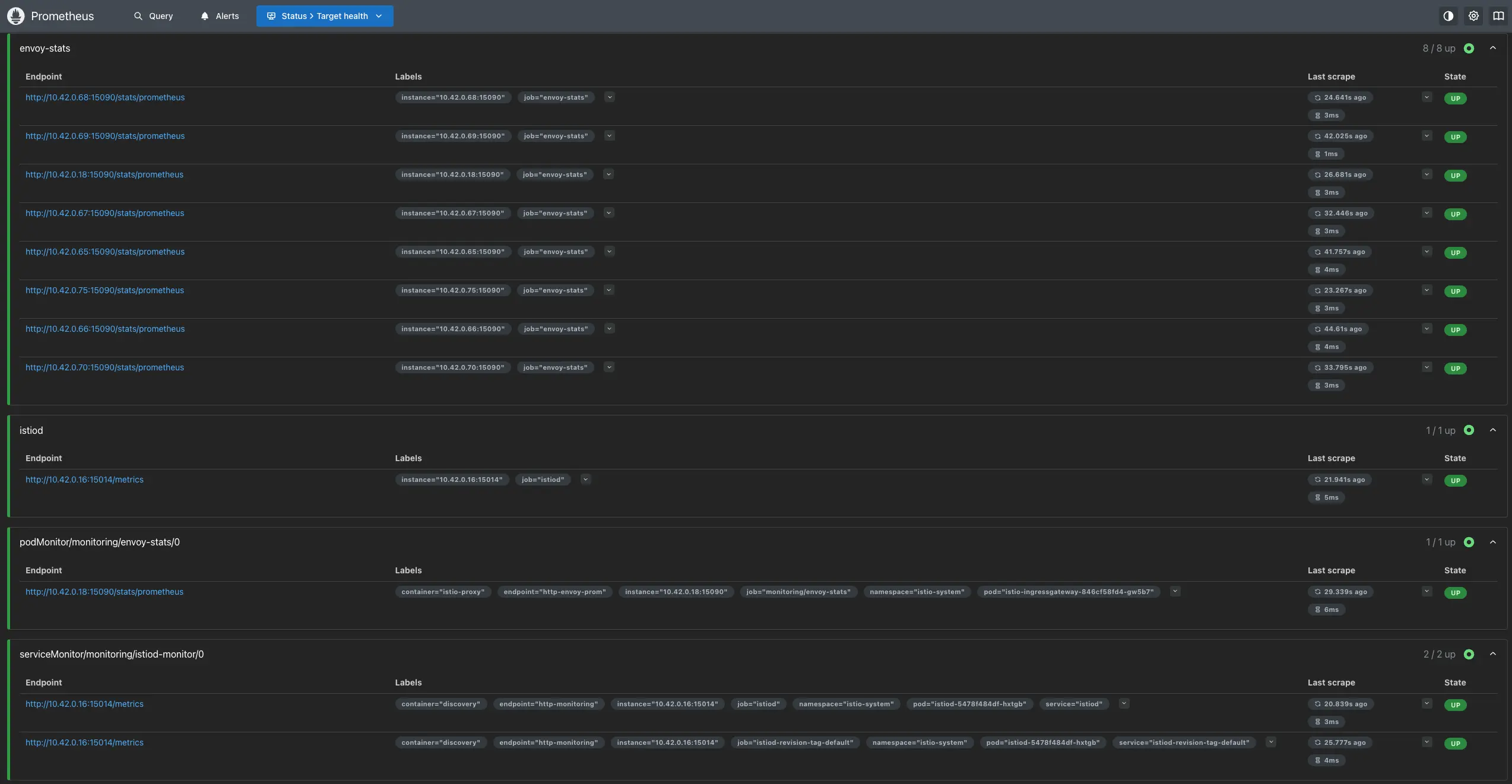Open the Query menu item
Image resolution: width=1512 pixels, height=784 pixels.
click(x=153, y=16)
